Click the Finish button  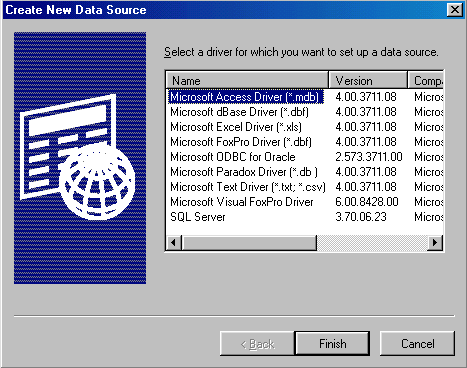(x=332, y=343)
